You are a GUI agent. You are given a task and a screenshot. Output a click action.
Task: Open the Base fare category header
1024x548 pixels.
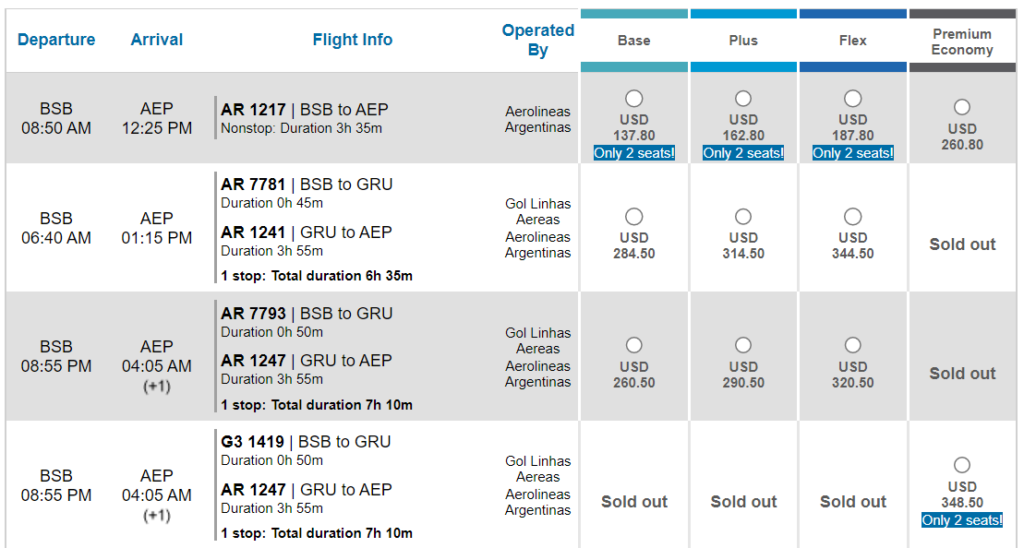(634, 40)
